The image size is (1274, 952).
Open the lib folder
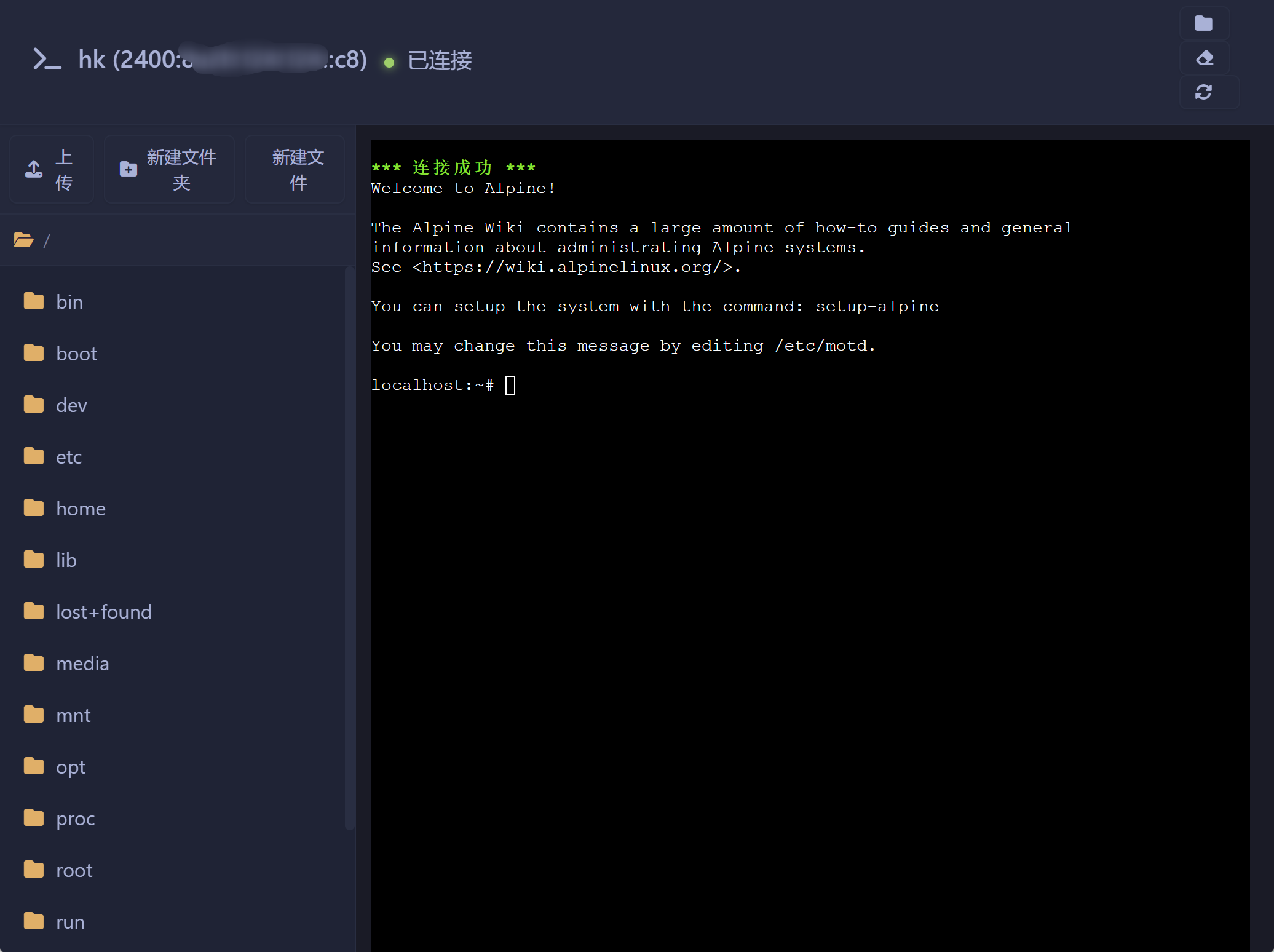[x=172, y=560]
